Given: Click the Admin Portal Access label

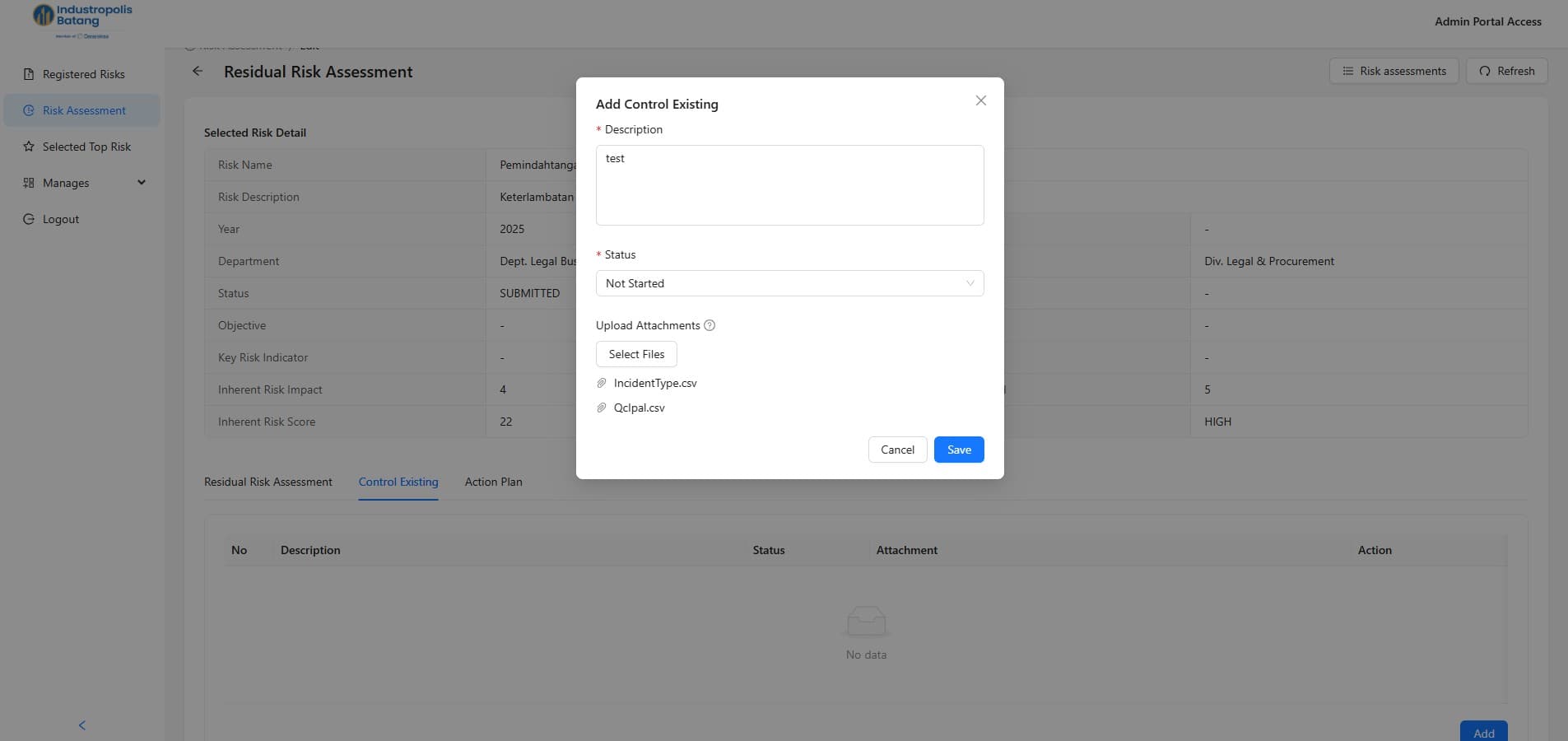Looking at the screenshot, I should (x=1488, y=21).
